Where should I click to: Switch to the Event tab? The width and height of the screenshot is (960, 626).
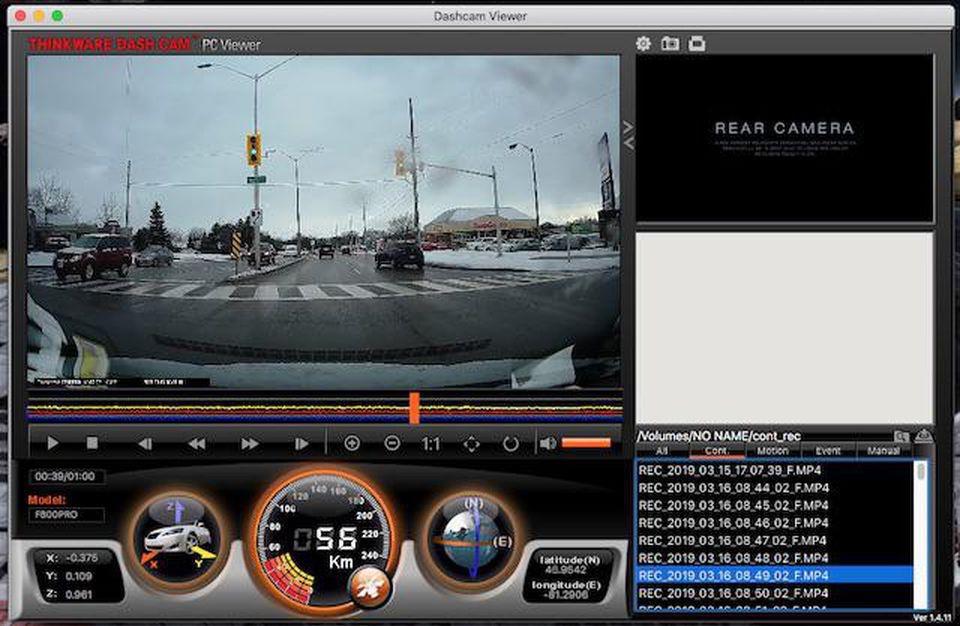click(828, 452)
